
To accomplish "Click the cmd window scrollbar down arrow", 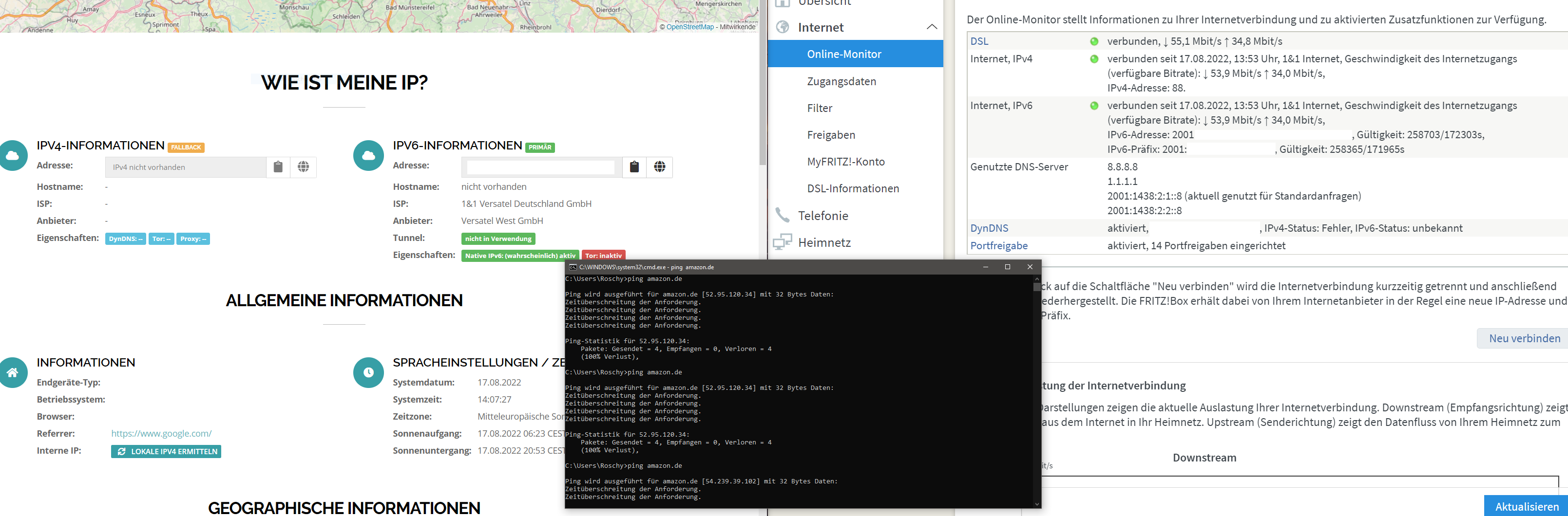I will (x=1037, y=504).
